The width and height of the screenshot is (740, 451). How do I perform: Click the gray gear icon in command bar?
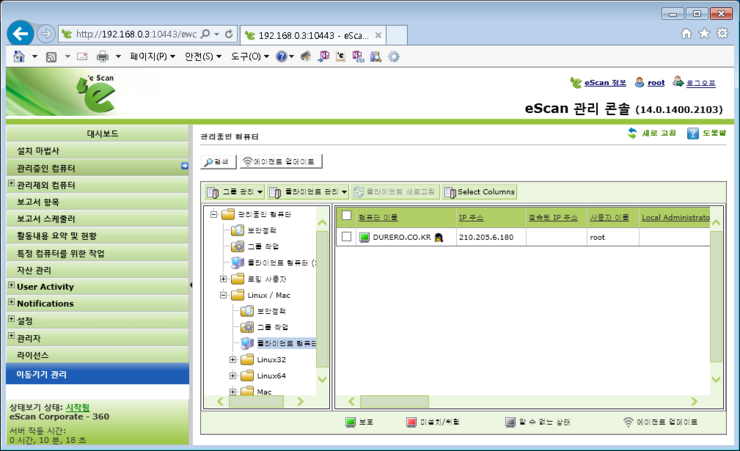(x=394, y=57)
